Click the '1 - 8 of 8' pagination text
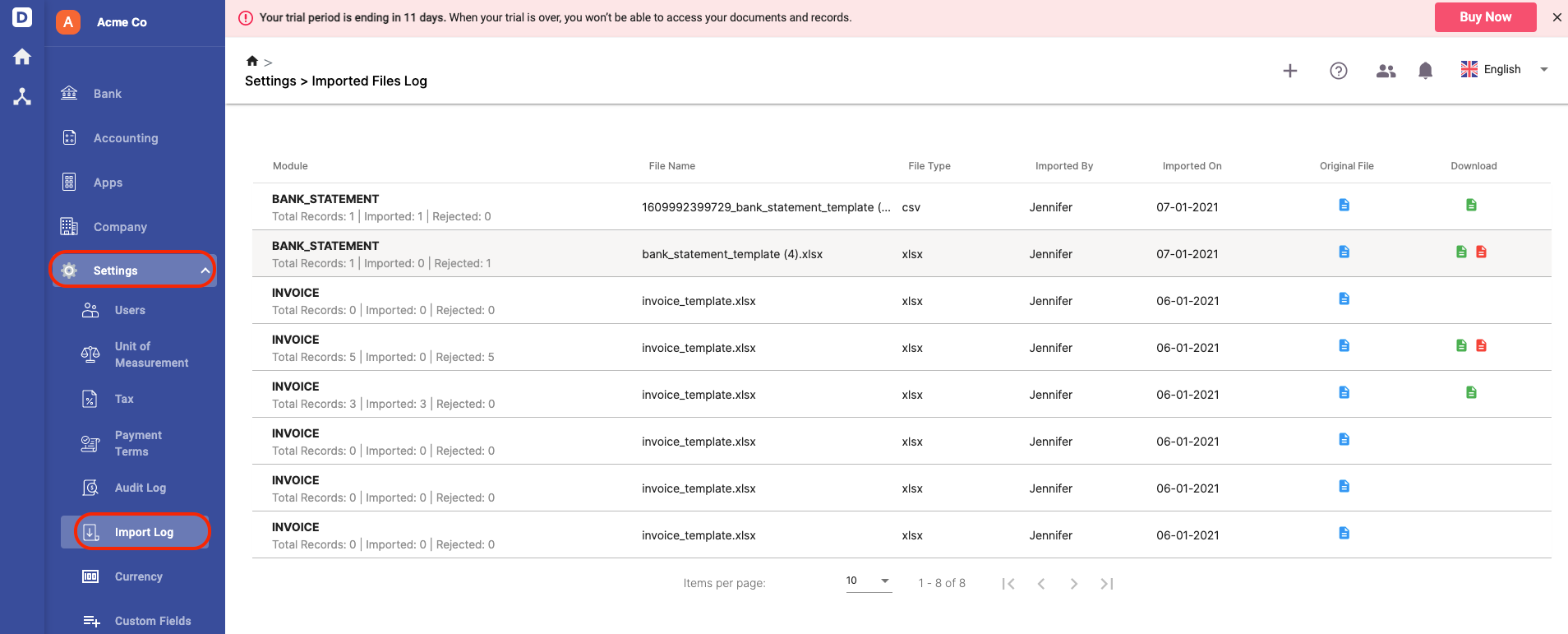The width and height of the screenshot is (1568, 634). coord(942,583)
